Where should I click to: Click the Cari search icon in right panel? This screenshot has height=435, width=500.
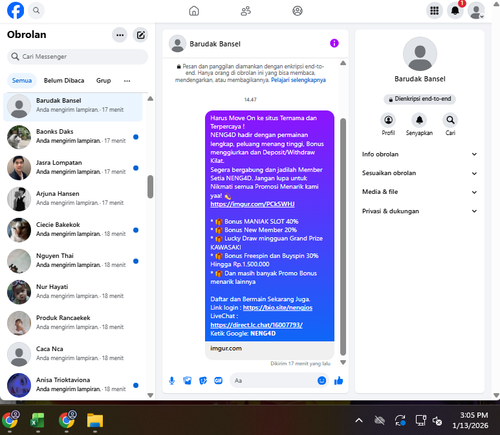click(x=450, y=120)
